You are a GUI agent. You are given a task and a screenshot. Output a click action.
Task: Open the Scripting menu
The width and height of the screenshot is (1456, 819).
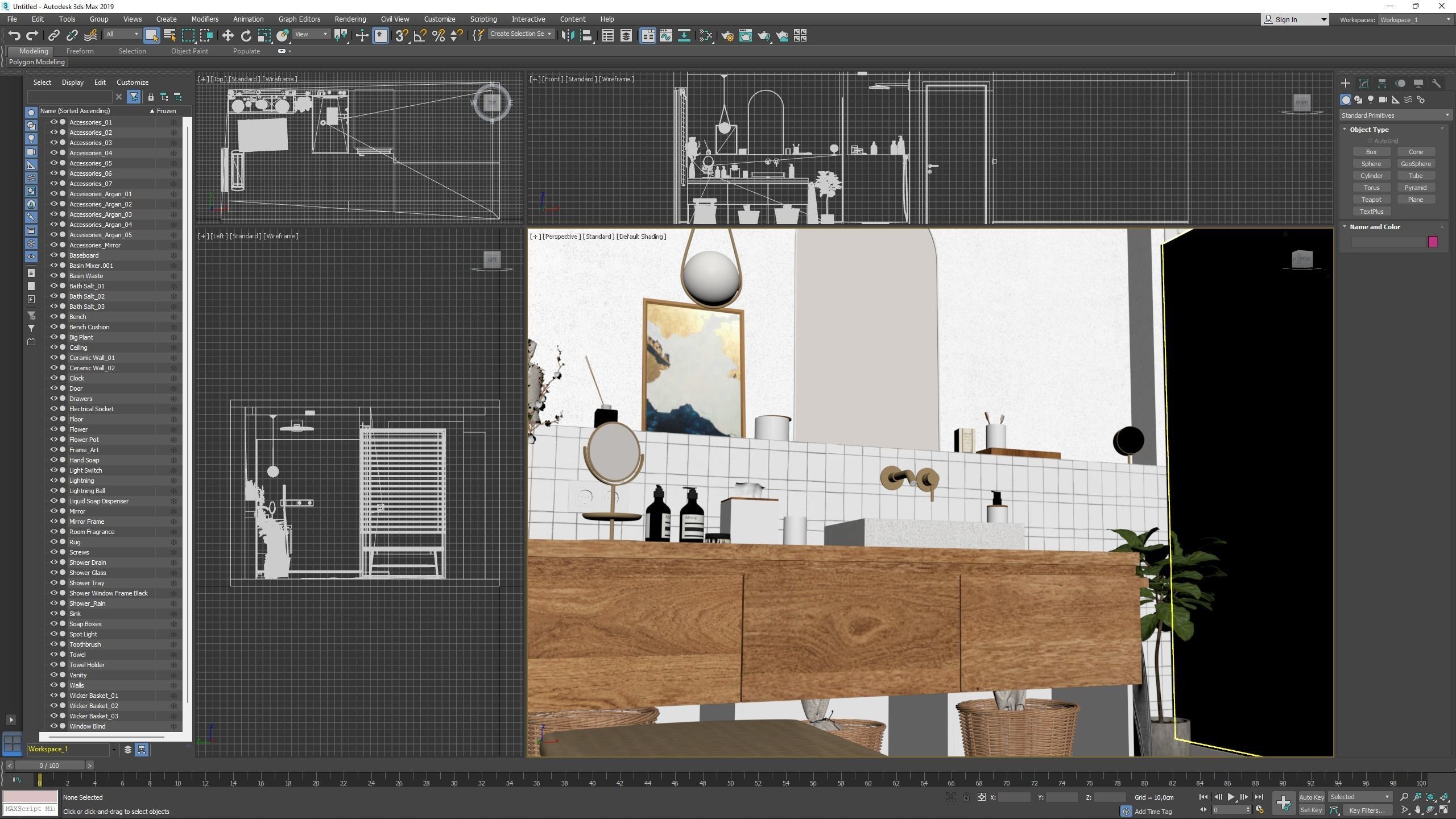[x=483, y=19]
